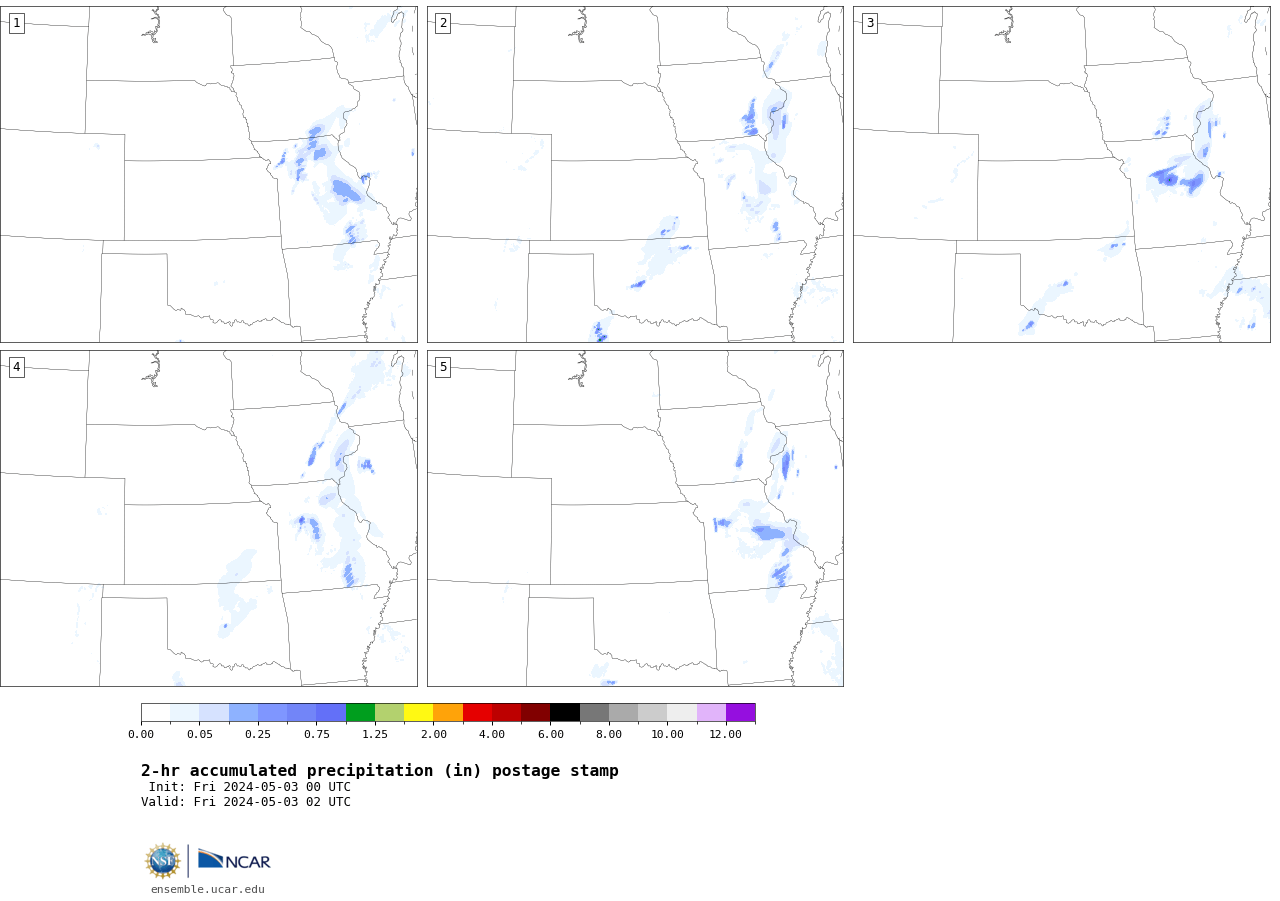
Task: Click the lavender color swatch
Action: pos(711,713)
